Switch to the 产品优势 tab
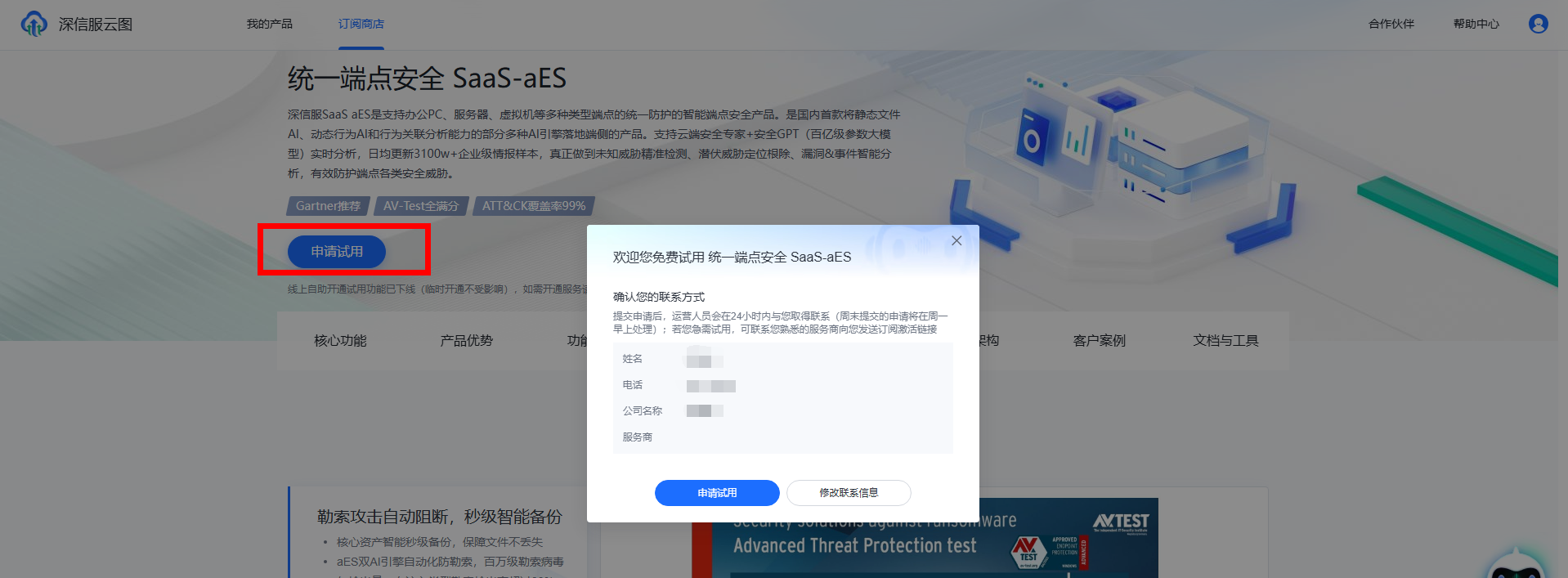Viewport: 1568px width, 578px height. click(x=466, y=341)
